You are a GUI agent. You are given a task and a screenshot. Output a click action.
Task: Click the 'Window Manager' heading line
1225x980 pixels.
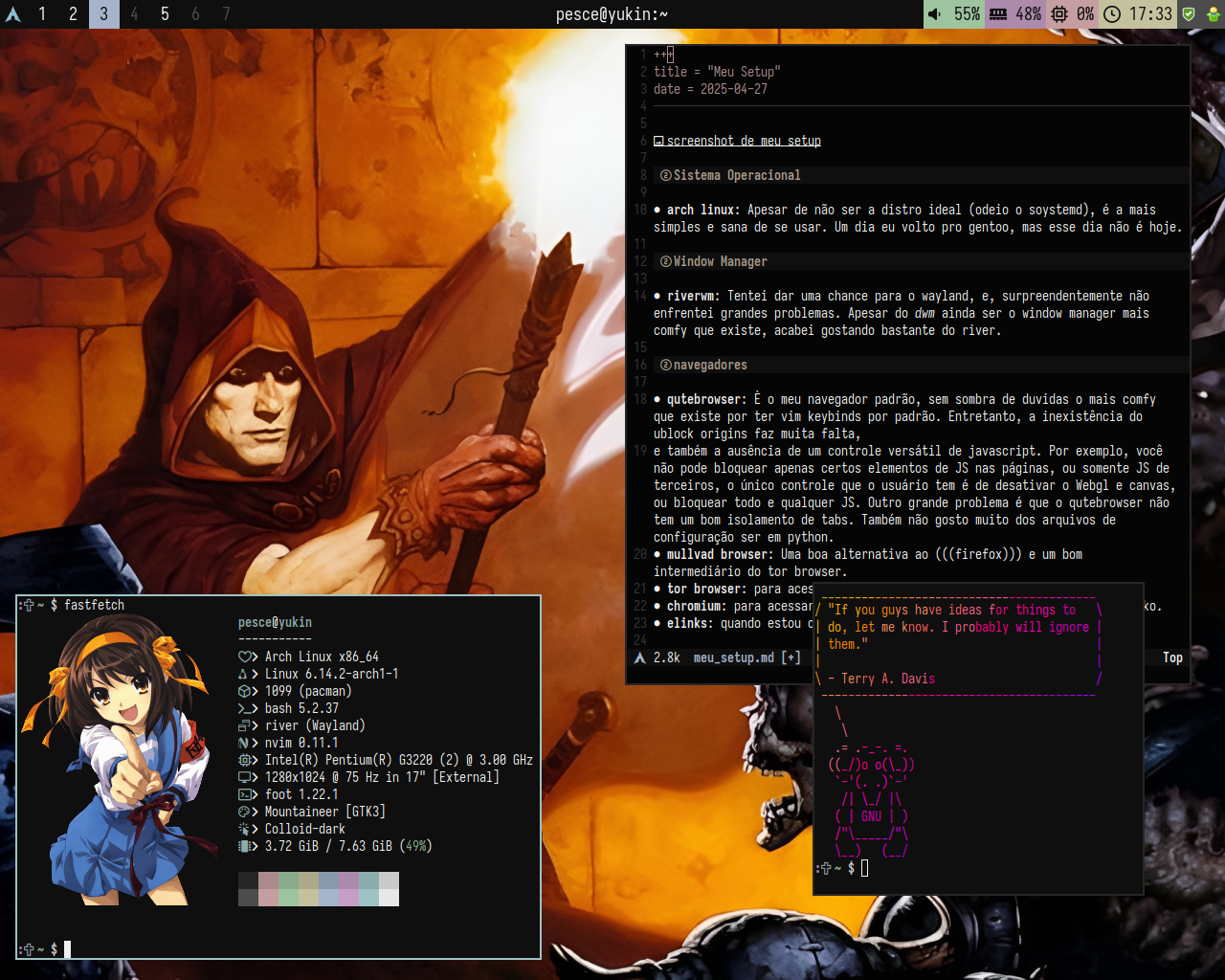tap(720, 261)
